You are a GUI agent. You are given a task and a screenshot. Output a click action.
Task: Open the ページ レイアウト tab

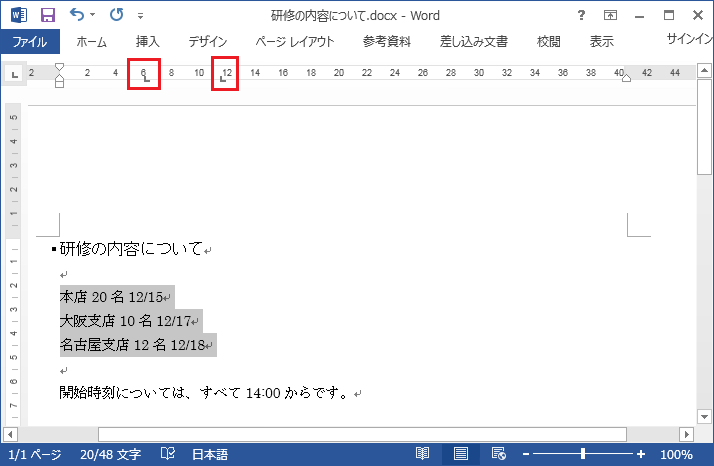click(x=295, y=41)
